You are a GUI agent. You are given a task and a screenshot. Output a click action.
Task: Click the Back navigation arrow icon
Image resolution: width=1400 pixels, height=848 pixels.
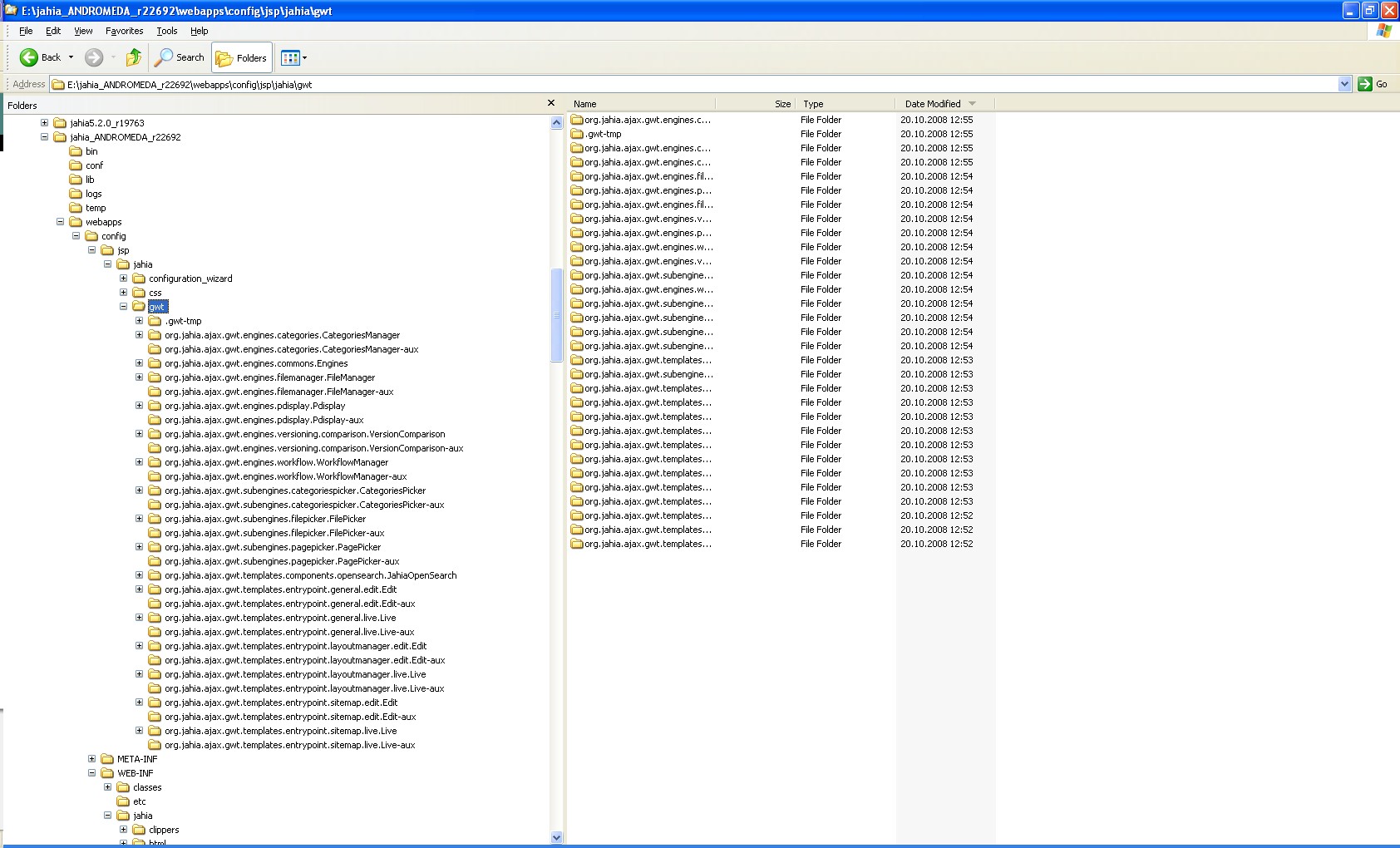(x=29, y=57)
